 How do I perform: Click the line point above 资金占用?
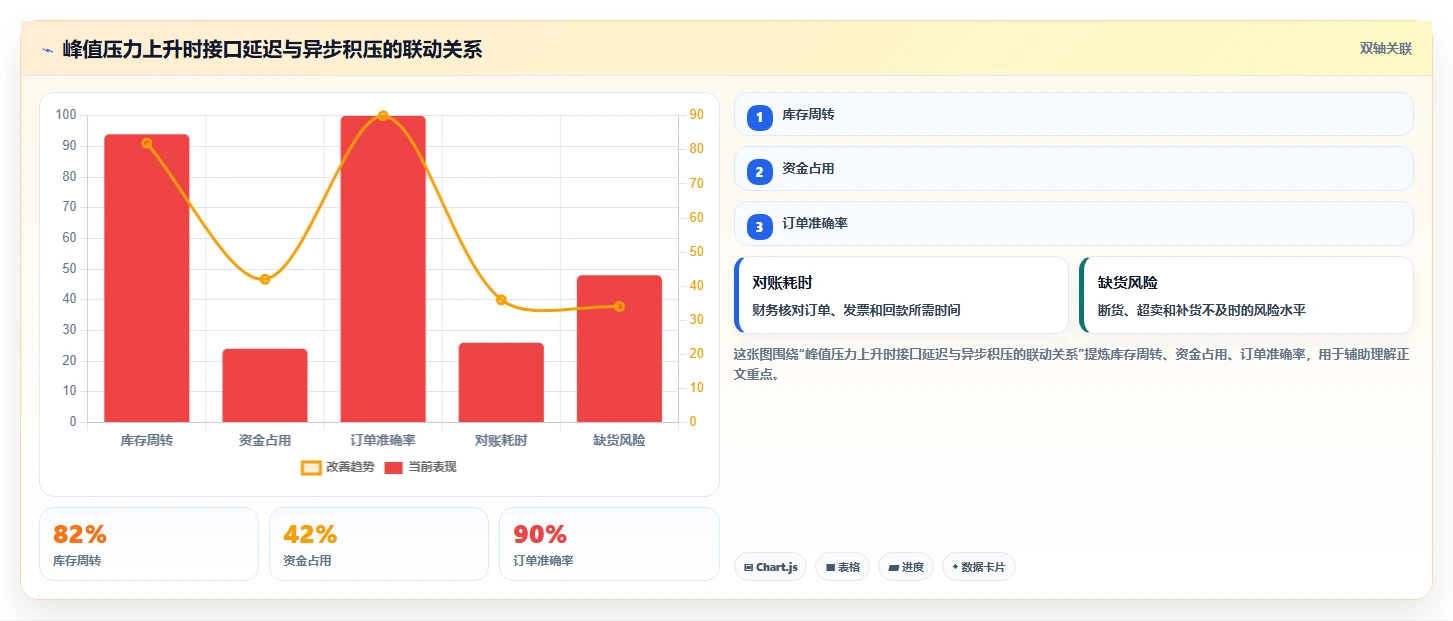[265, 279]
